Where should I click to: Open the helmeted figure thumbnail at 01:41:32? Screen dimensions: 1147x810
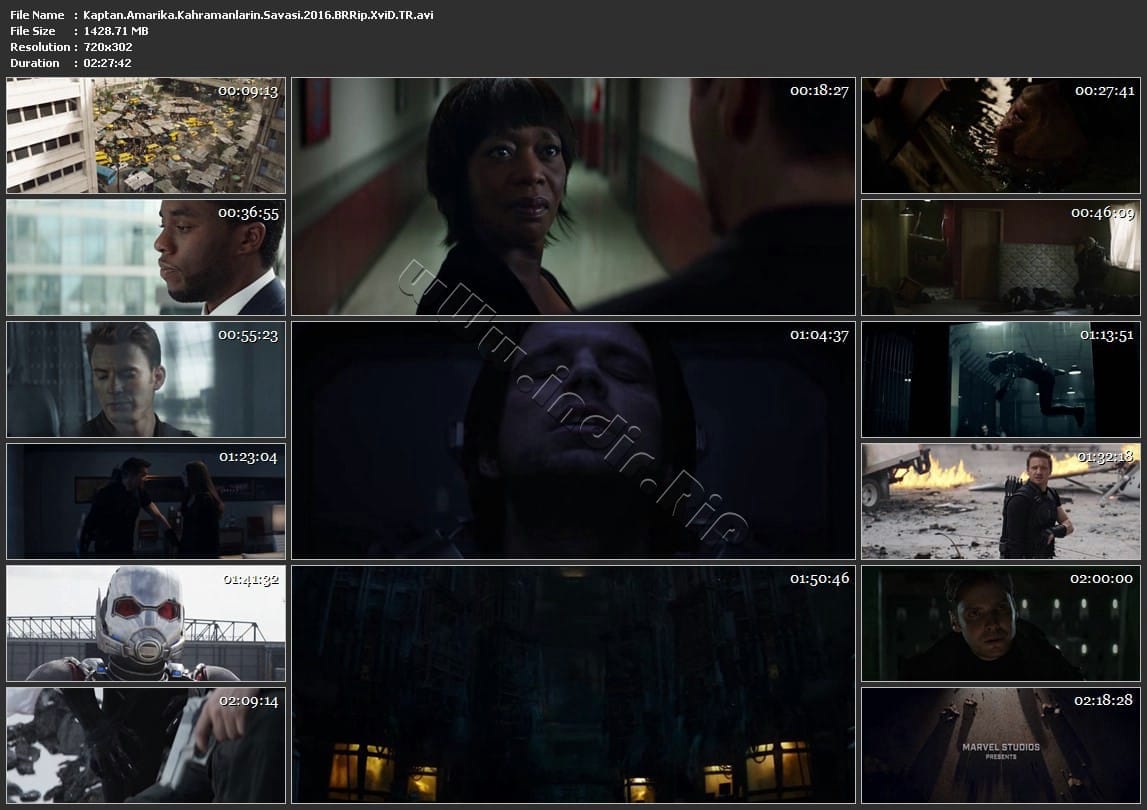pos(146,623)
